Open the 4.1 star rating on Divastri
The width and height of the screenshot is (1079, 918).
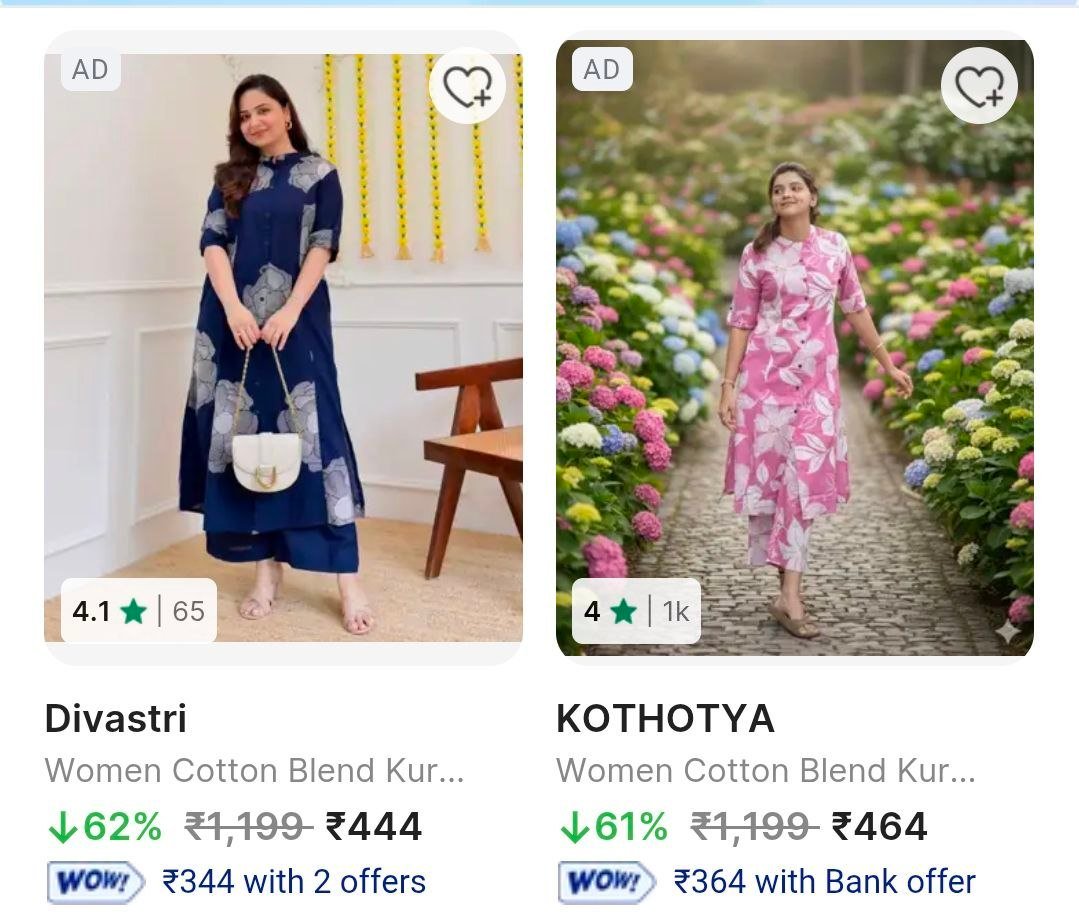pyautogui.click(x=139, y=611)
